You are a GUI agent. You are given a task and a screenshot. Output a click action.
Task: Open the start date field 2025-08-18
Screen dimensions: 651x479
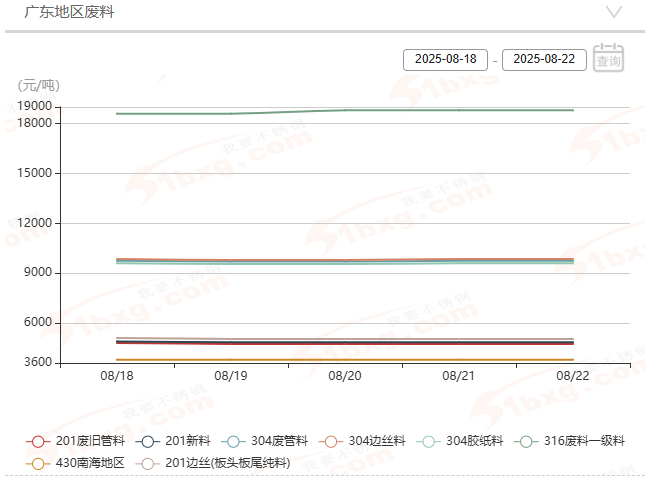[x=444, y=60]
